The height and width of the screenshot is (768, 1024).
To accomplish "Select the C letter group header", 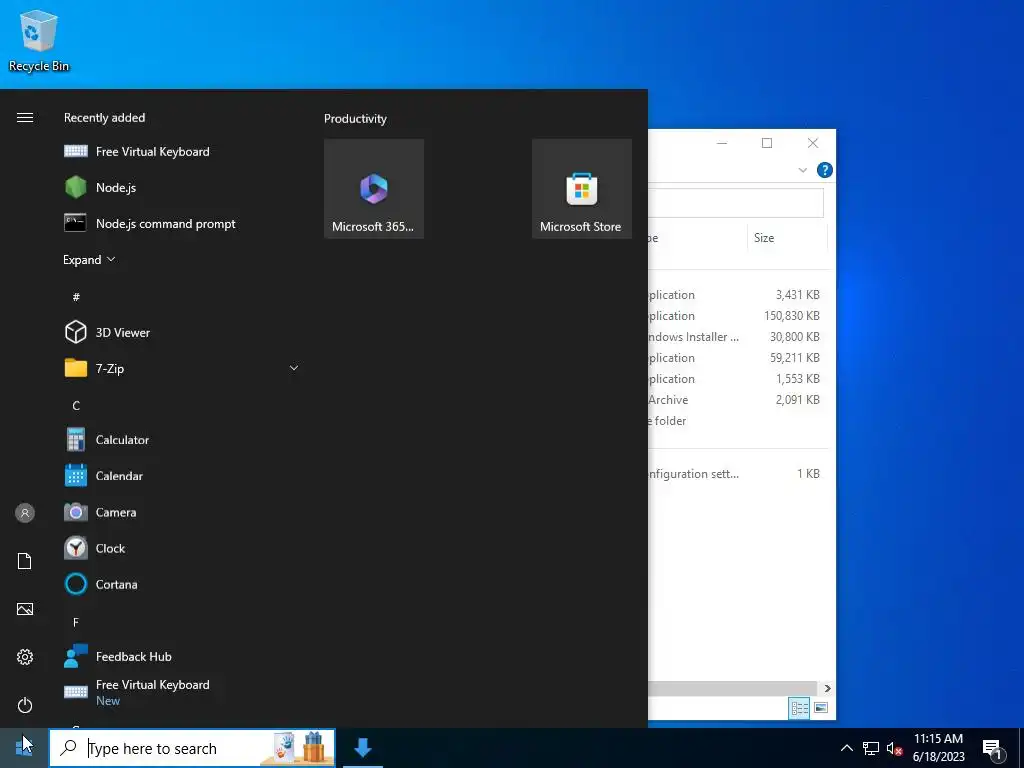I will [76, 406].
